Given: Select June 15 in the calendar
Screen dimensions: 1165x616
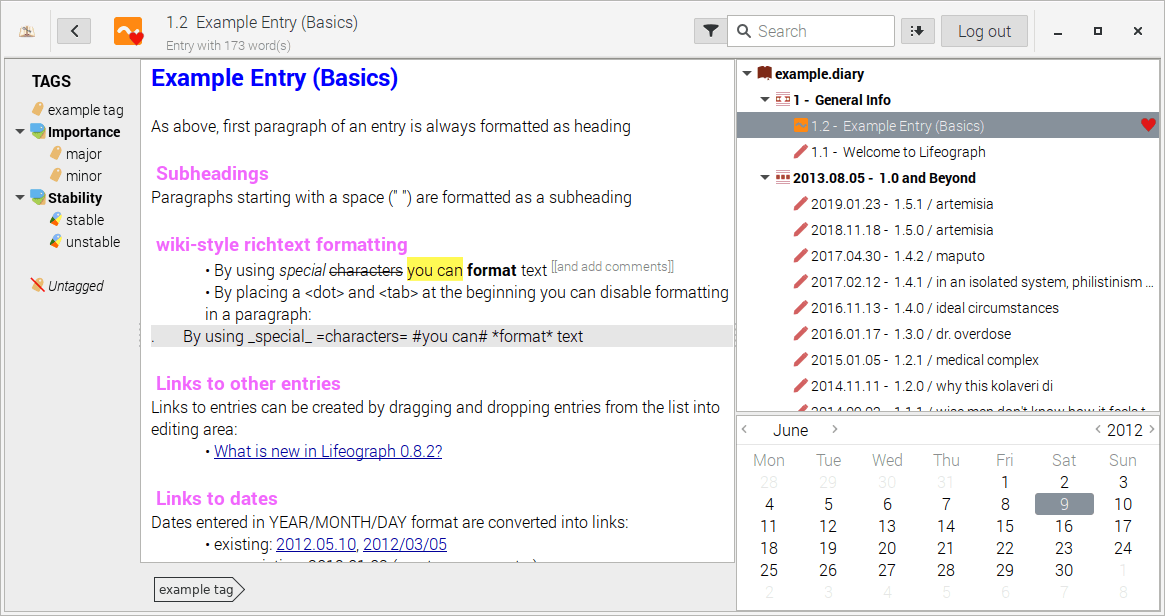Looking at the screenshot, I should [1005, 526].
